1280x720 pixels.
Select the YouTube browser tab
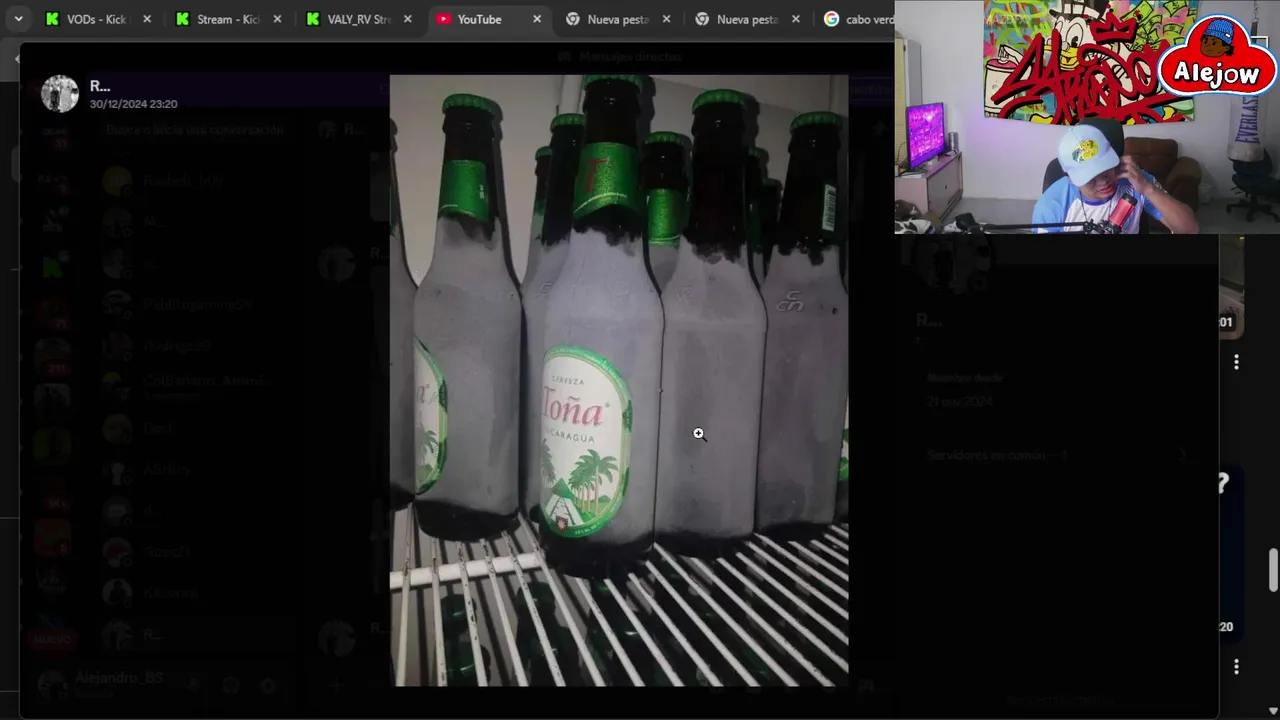coord(488,19)
